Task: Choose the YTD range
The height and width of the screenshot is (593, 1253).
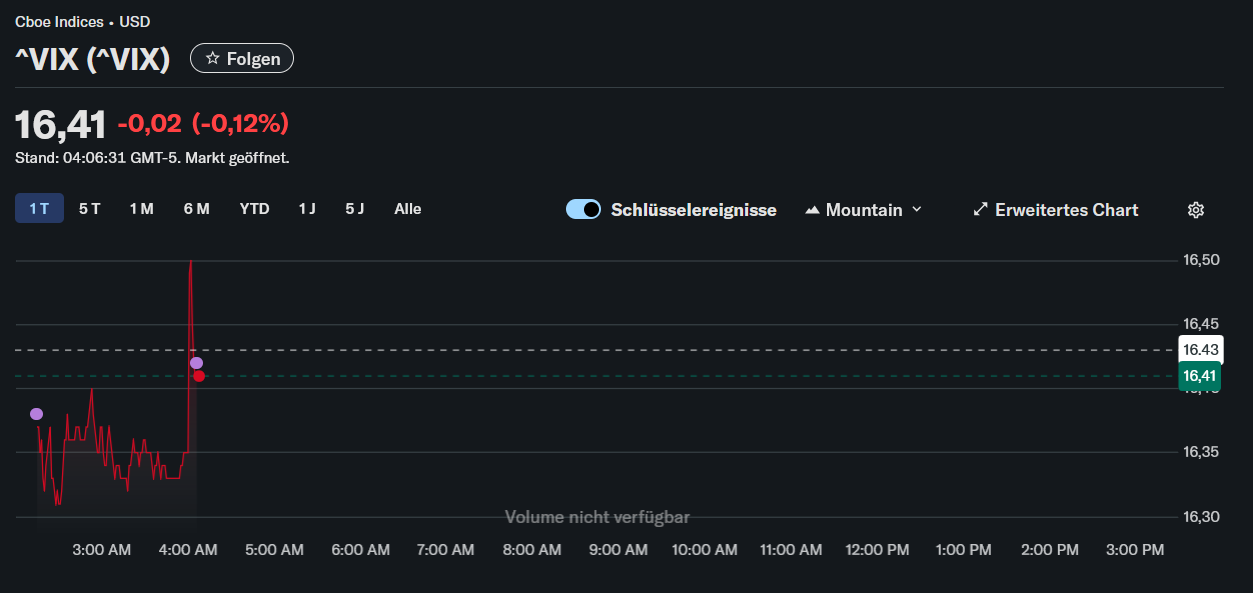Action: point(254,209)
